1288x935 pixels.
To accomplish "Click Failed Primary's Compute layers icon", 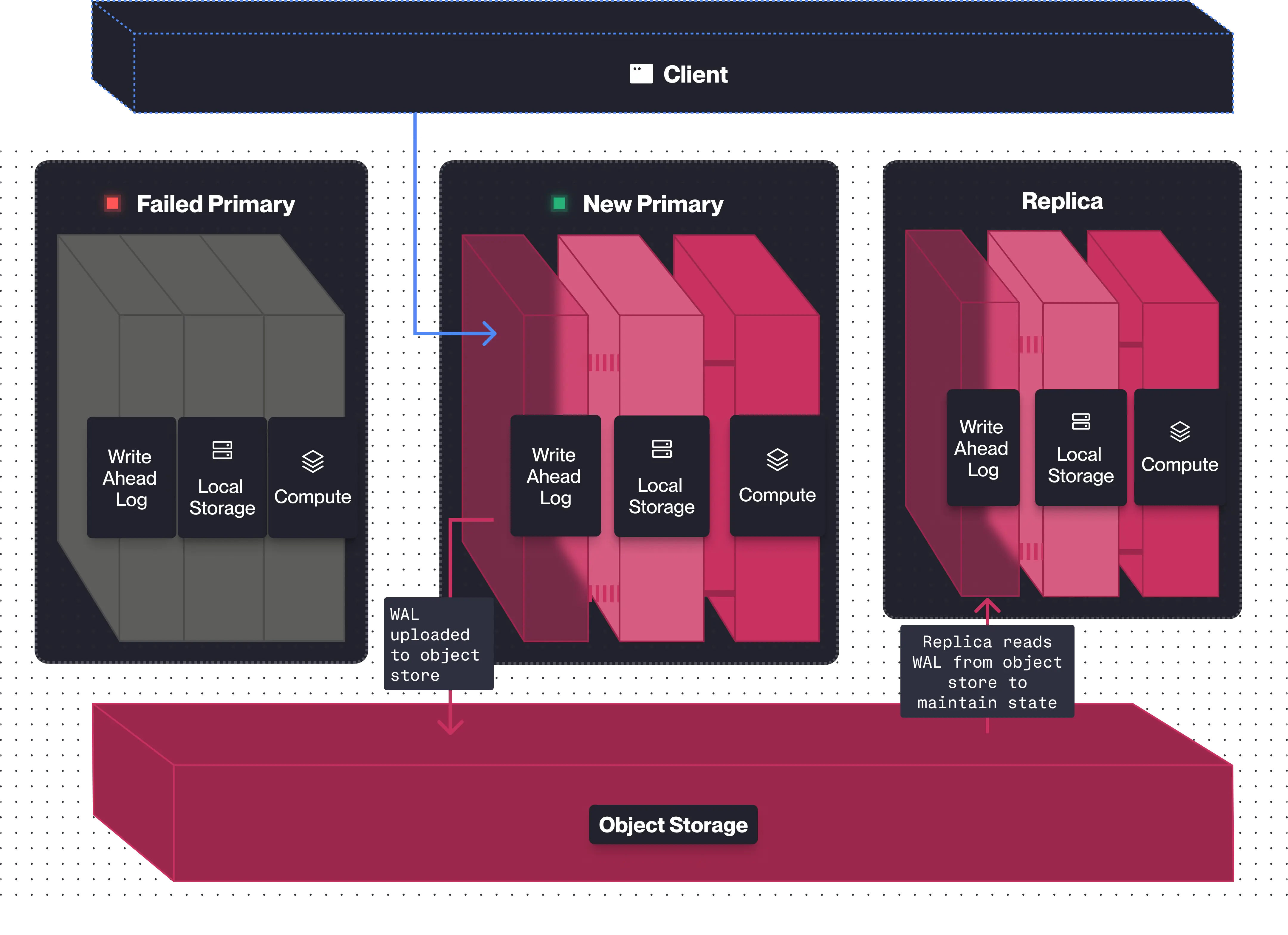I will pyautogui.click(x=313, y=462).
